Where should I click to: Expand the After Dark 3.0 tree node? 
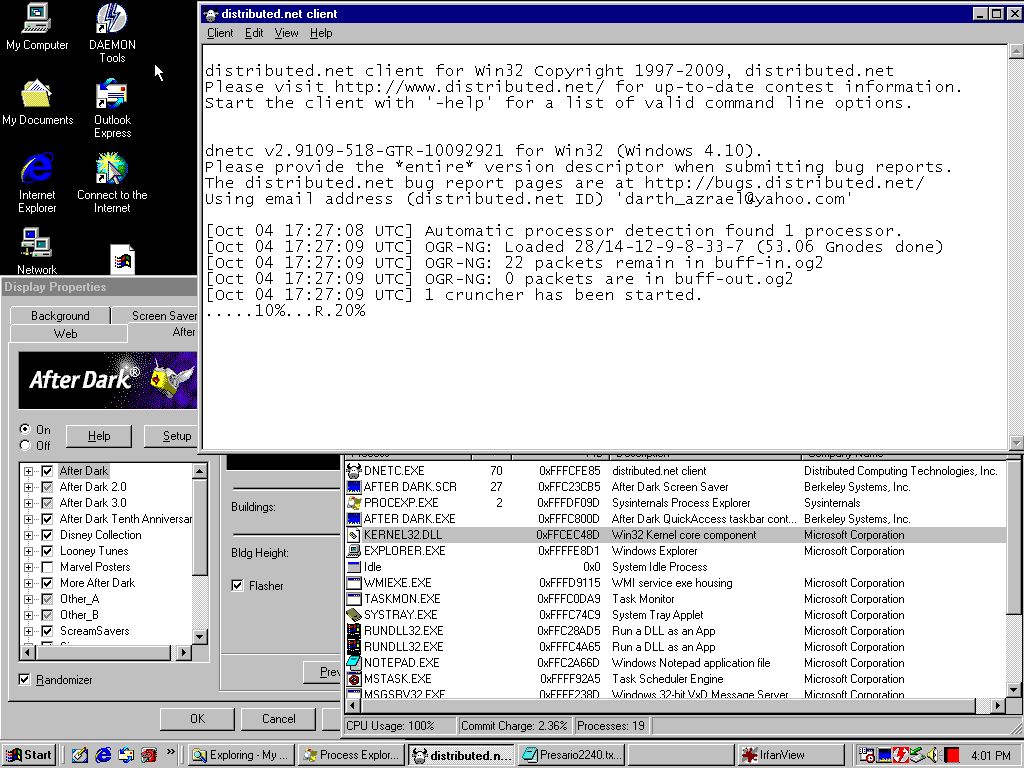click(x=28, y=503)
